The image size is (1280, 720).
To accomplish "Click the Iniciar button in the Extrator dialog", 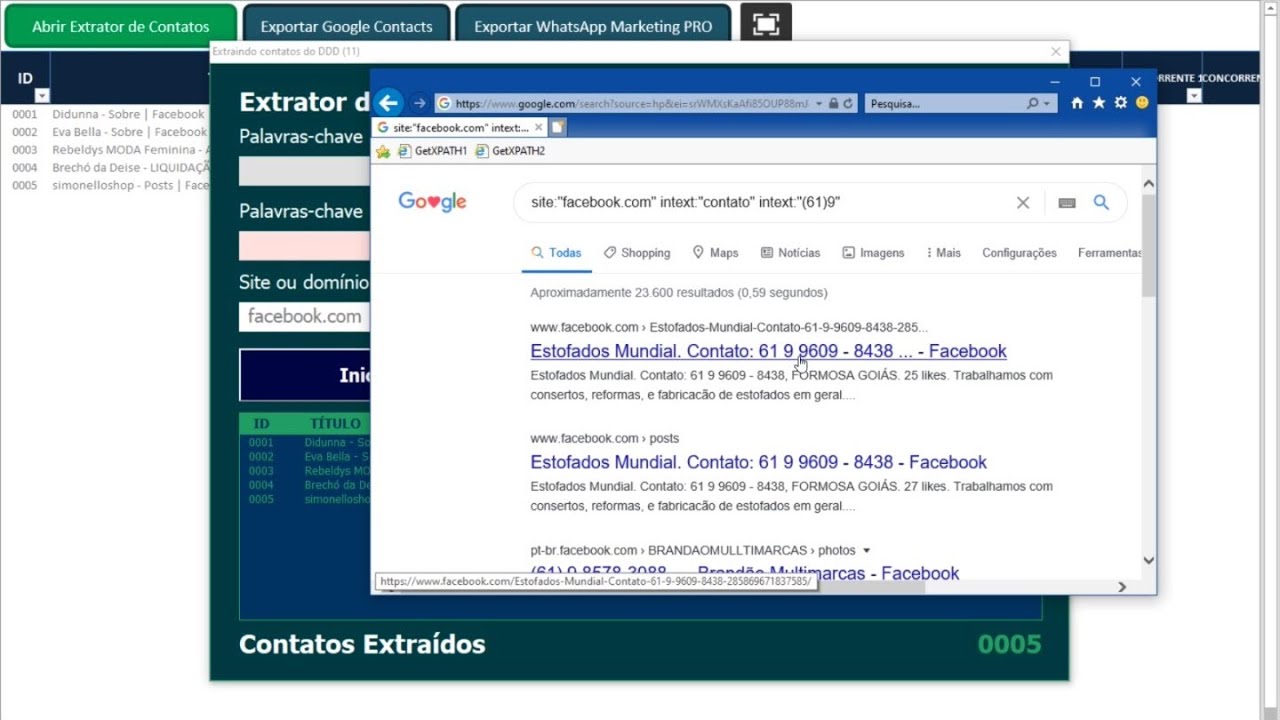I will pos(305,375).
